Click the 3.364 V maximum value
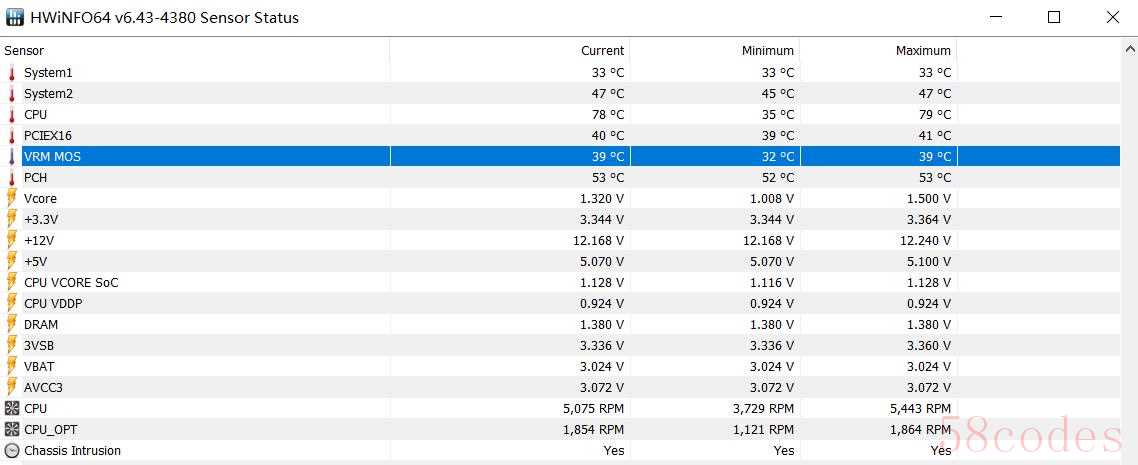1138x465 pixels. coord(929,220)
